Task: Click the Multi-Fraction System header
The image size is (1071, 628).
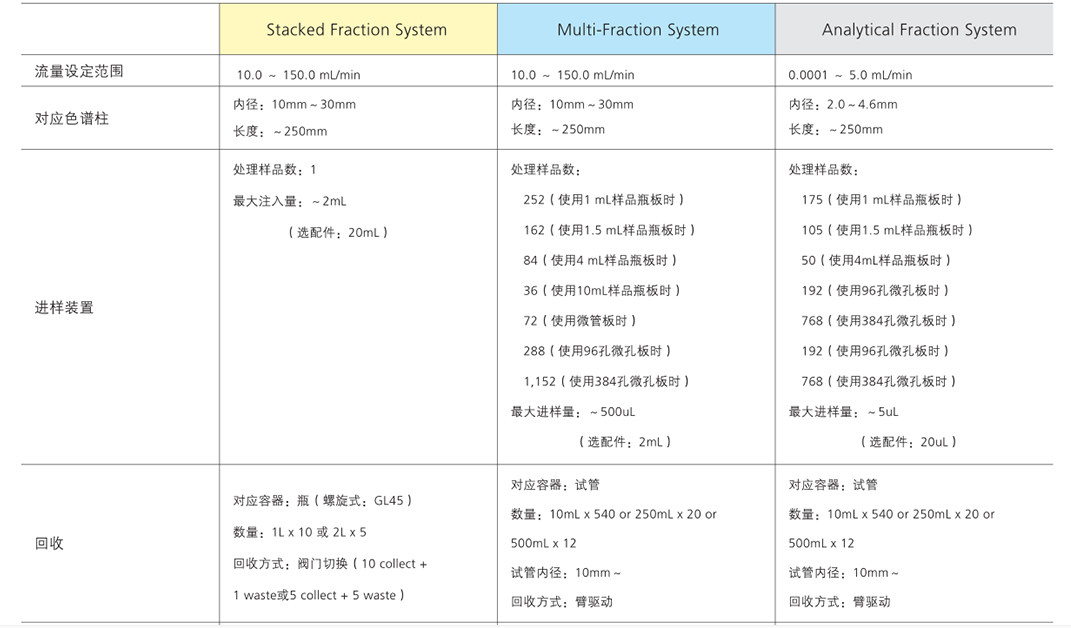Action: click(638, 29)
